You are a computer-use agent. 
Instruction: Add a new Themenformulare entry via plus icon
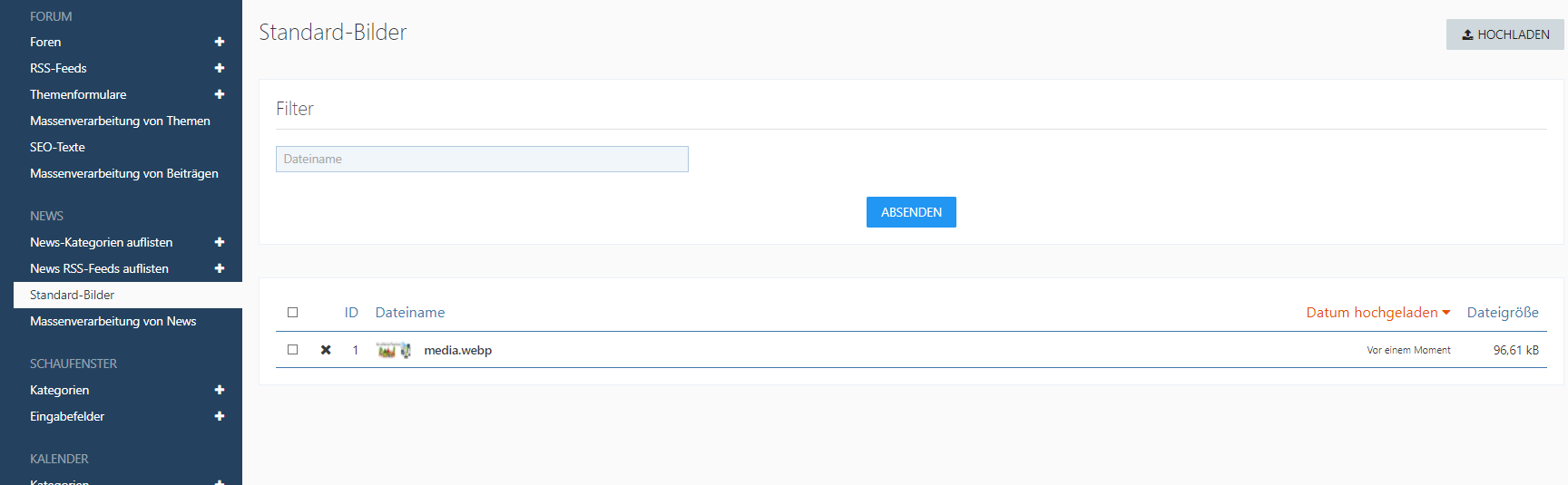point(220,94)
